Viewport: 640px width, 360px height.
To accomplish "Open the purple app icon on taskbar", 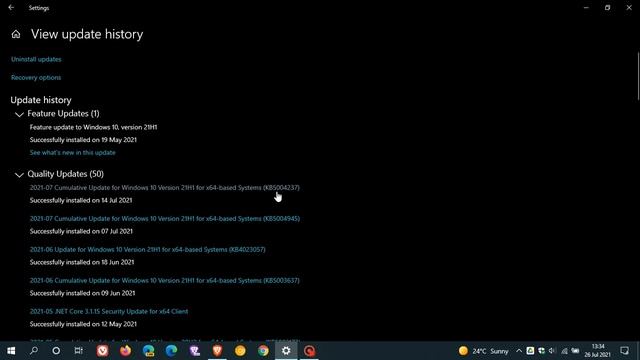I will point(195,351).
